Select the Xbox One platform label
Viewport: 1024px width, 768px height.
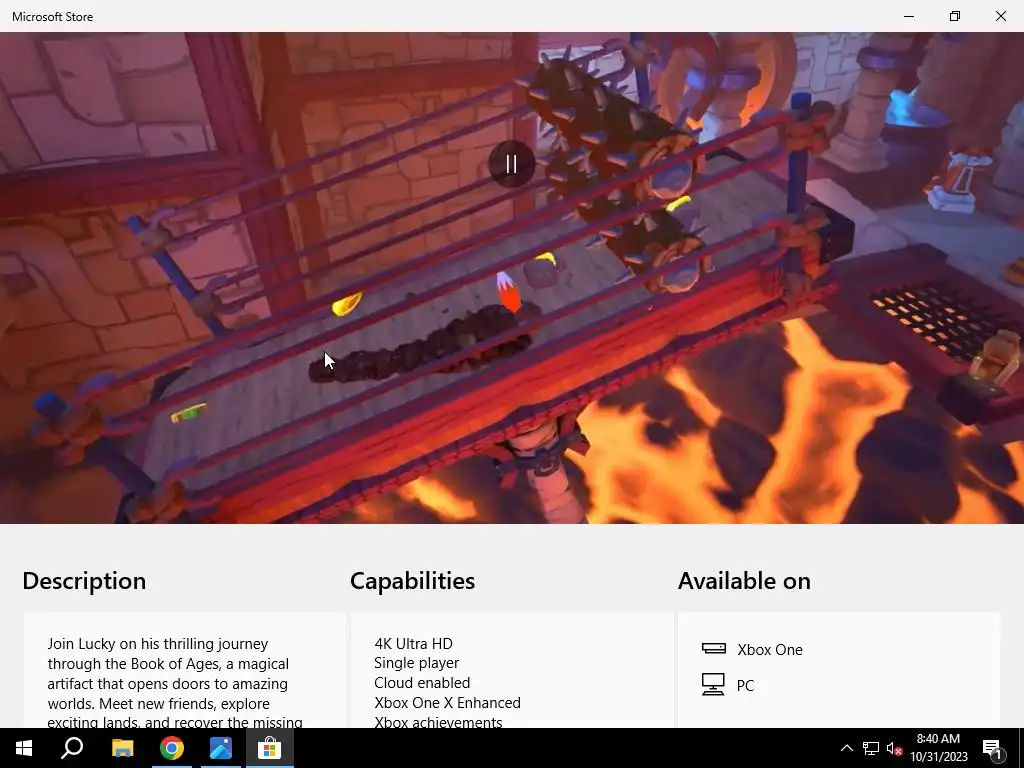[x=770, y=650]
